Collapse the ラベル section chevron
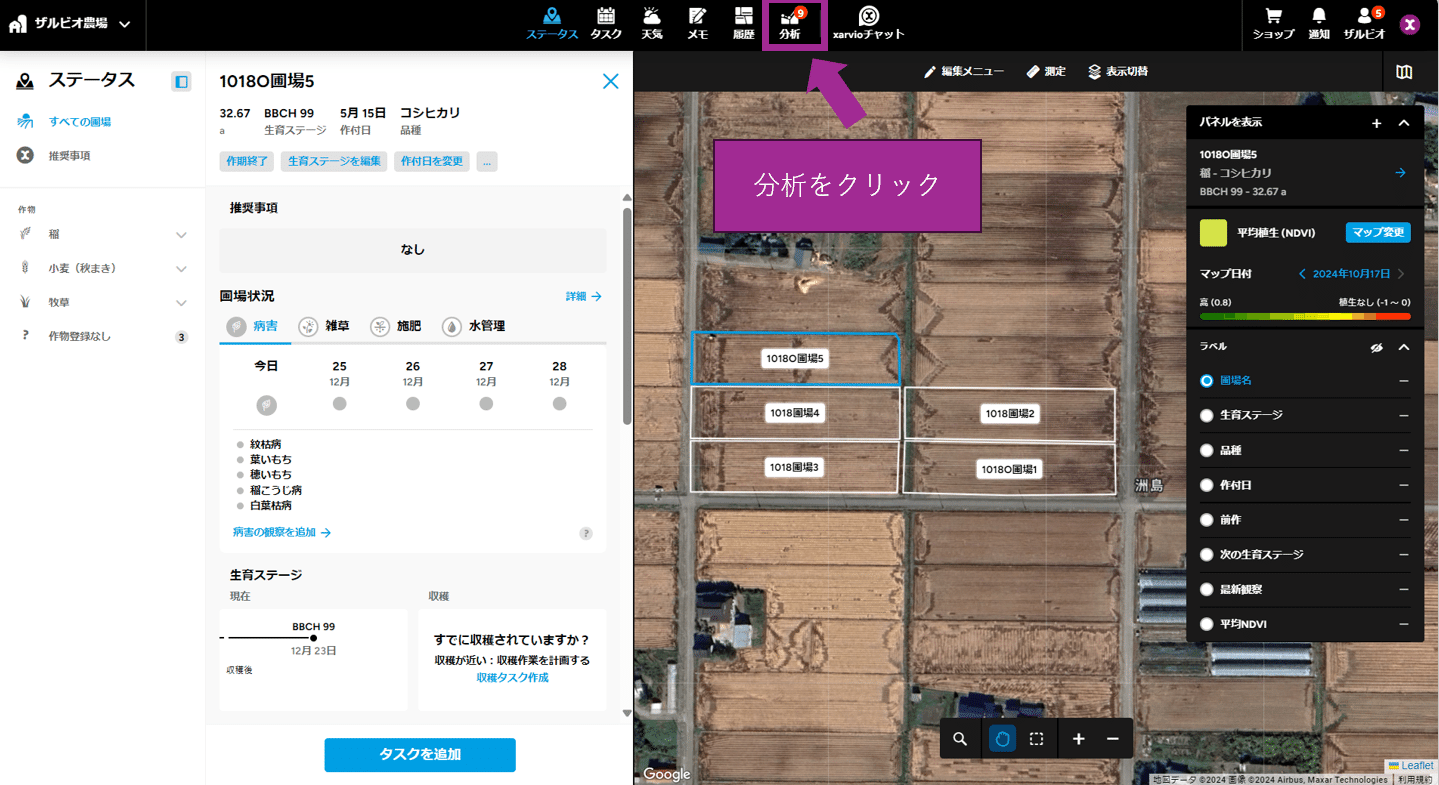Image resolution: width=1439 pixels, height=785 pixels. tap(1404, 347)
